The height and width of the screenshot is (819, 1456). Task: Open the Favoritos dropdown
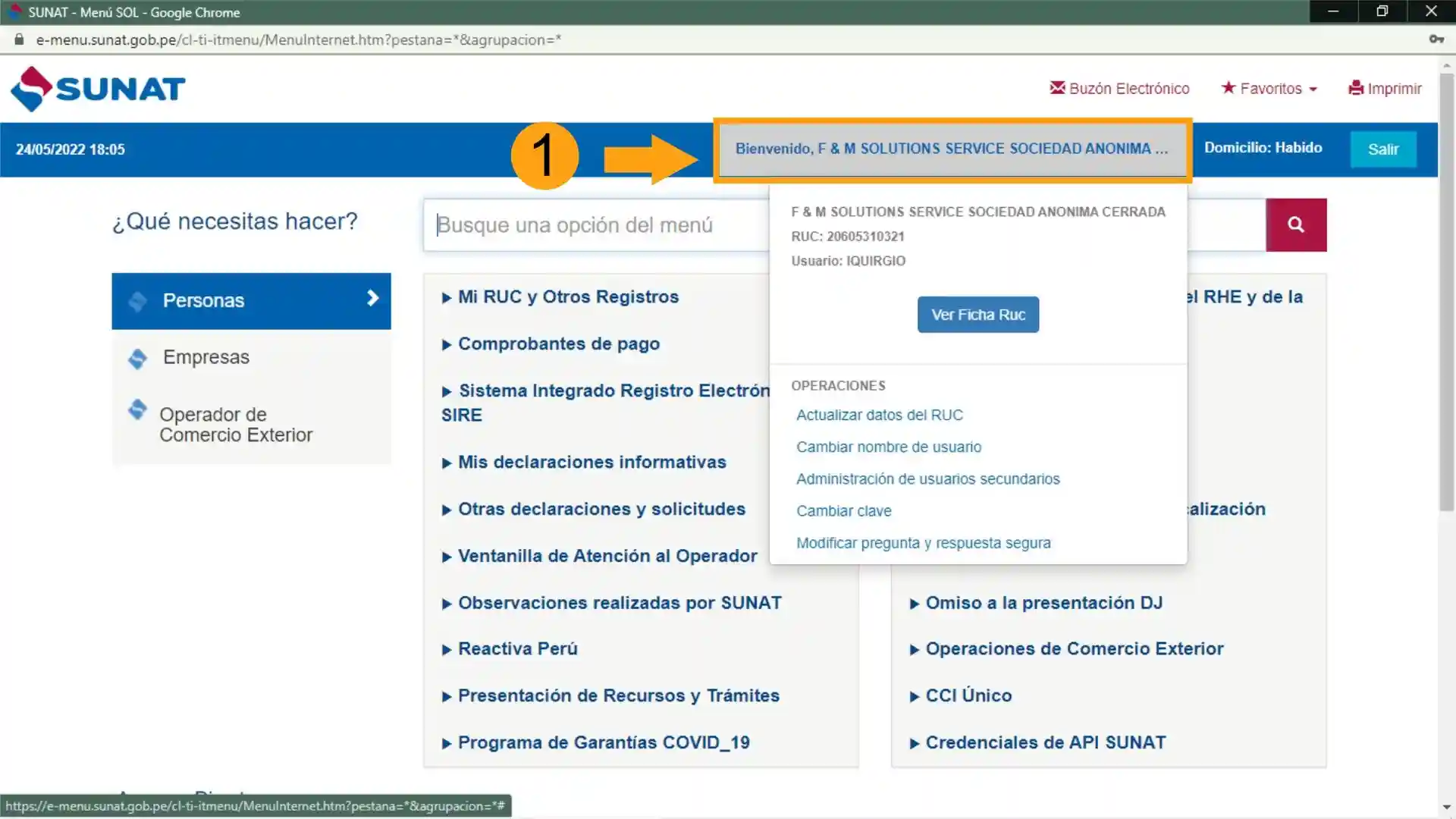(1269, 88)
